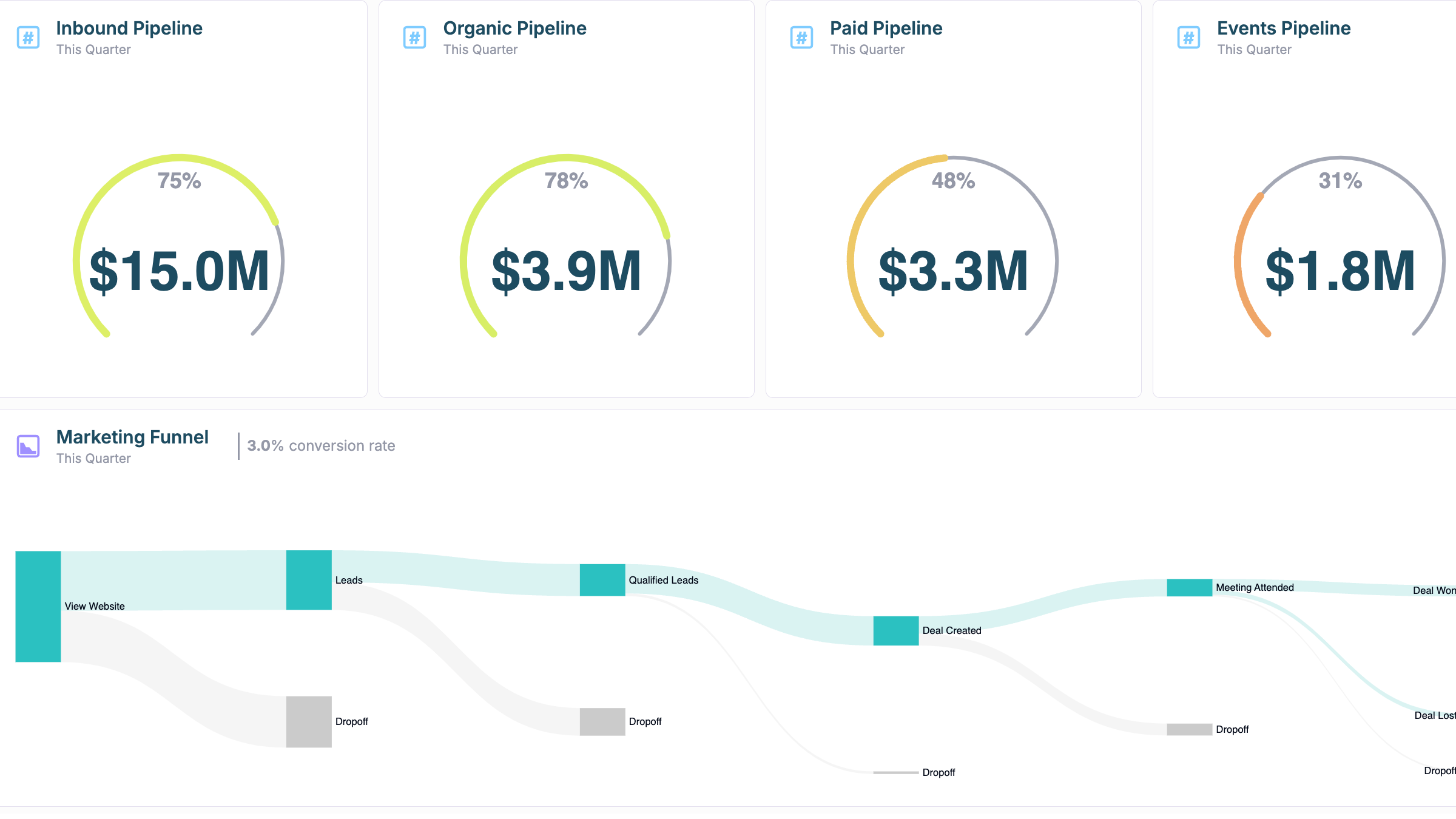Click the teal View Website funnel node
The height and width of the screenshot is (819, 1456).
tap(38, 606)
